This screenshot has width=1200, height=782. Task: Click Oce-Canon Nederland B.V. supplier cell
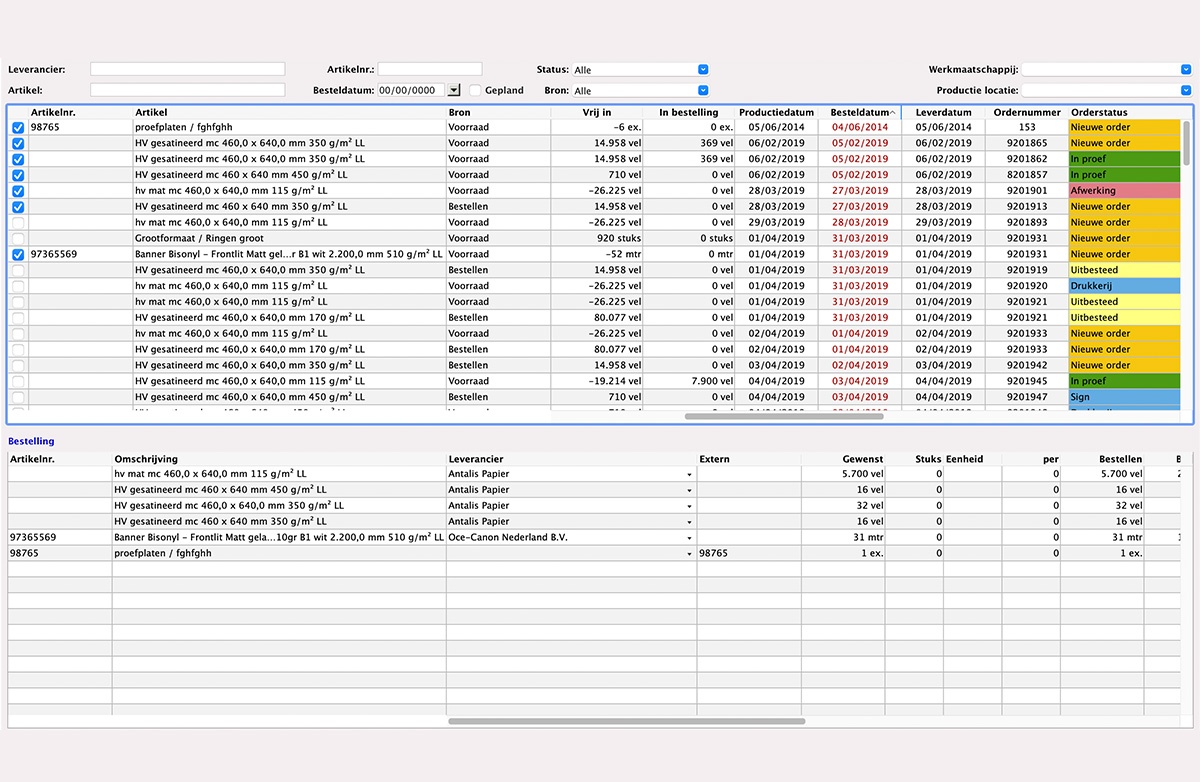[570, 538]
